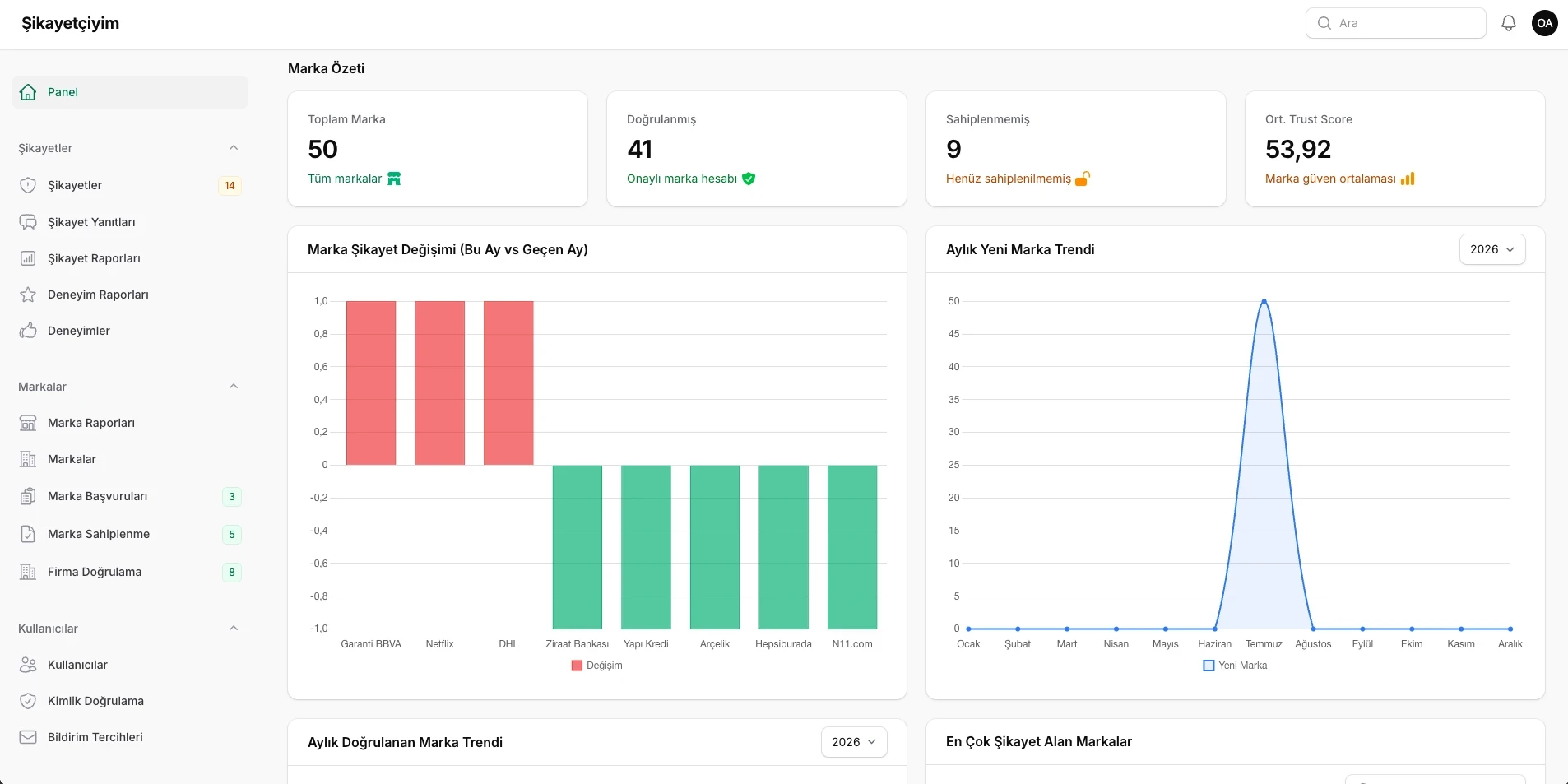Click the Hepsiburada green bar
This screenshot has width=1568, height=784.
(783, 547)
